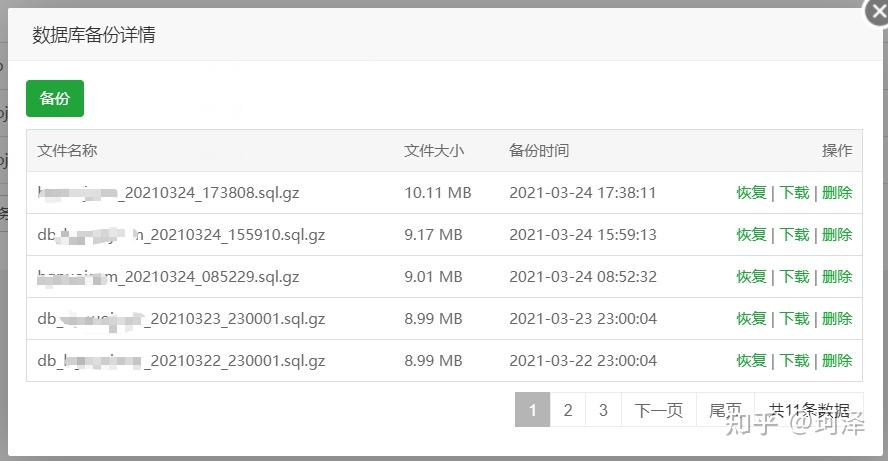The height and width of the screenshot is (461, 888).
Task: Jump to last page with 尾页
Action: coord(725,410)
